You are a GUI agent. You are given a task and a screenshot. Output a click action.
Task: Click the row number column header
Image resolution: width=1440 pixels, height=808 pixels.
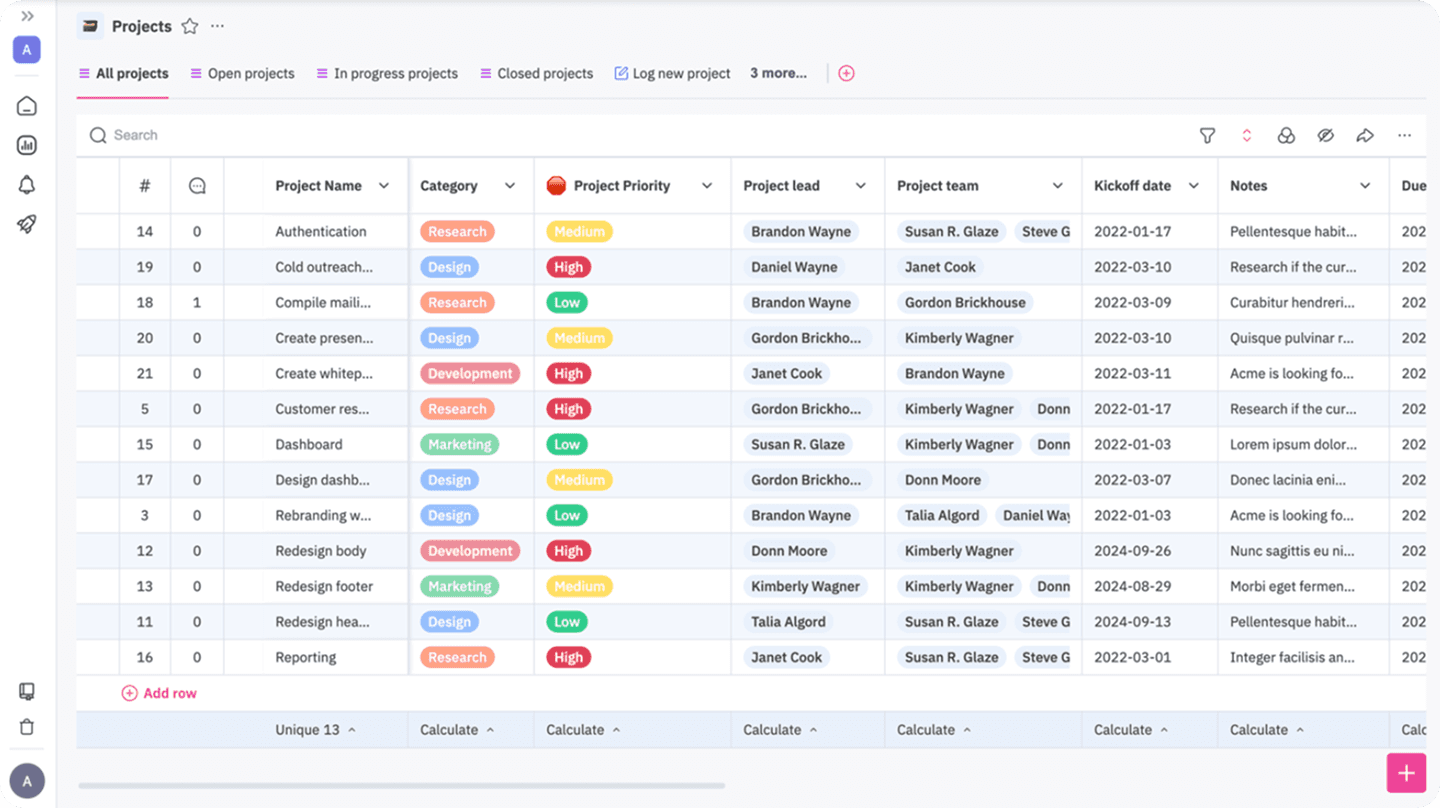[145, 186]
